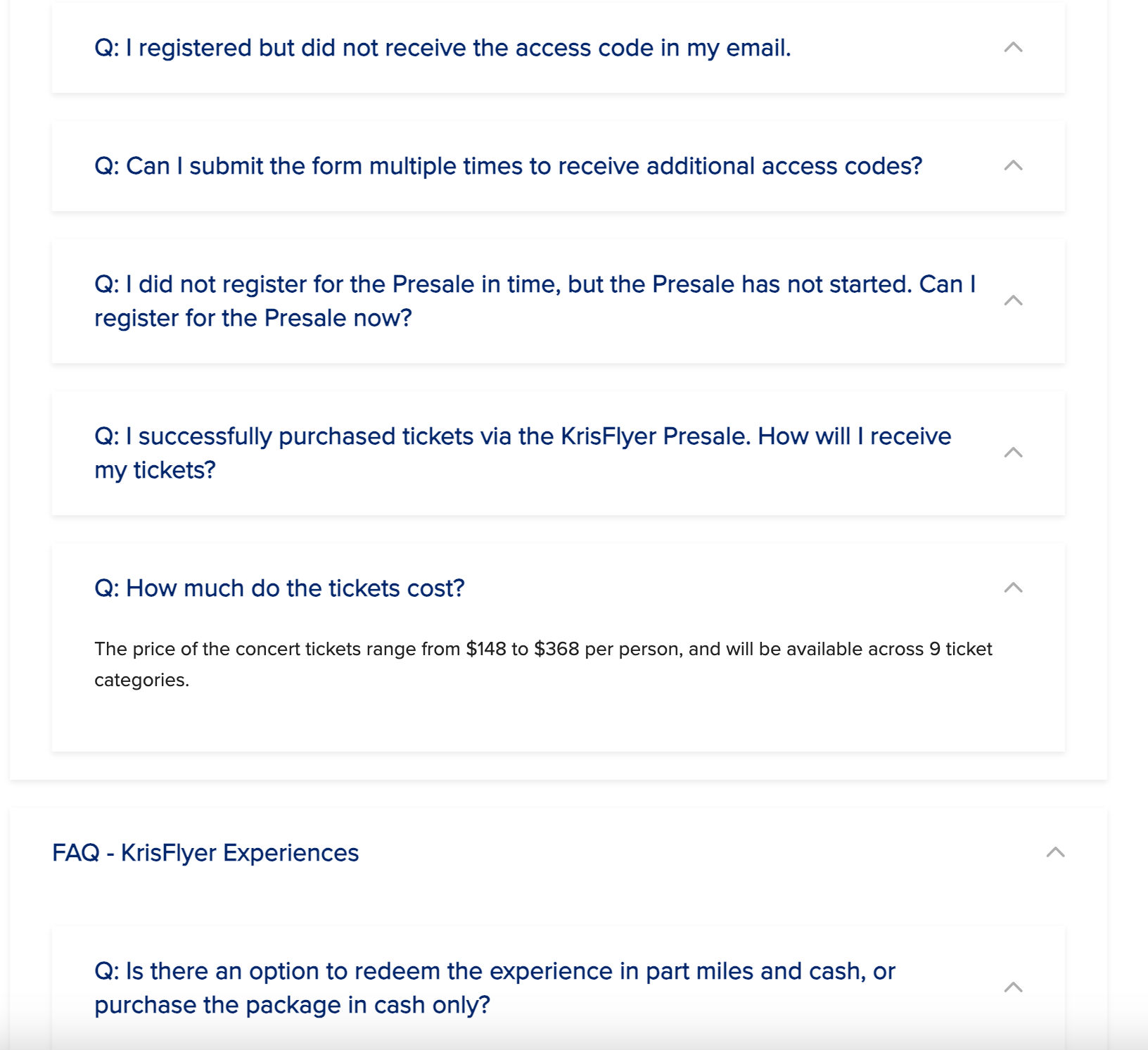The image size is (1148, 1050).
Task: Click the 'How much do the tickets cost?' heading
Action: click(279, 588)
